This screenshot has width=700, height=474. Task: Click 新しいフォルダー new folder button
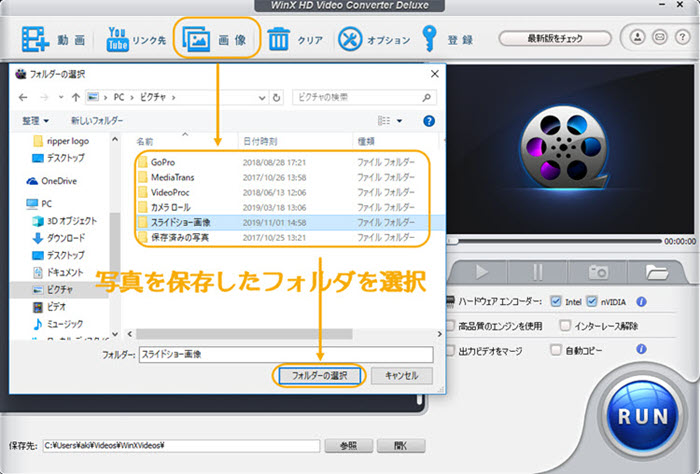(x=97, y=121)
